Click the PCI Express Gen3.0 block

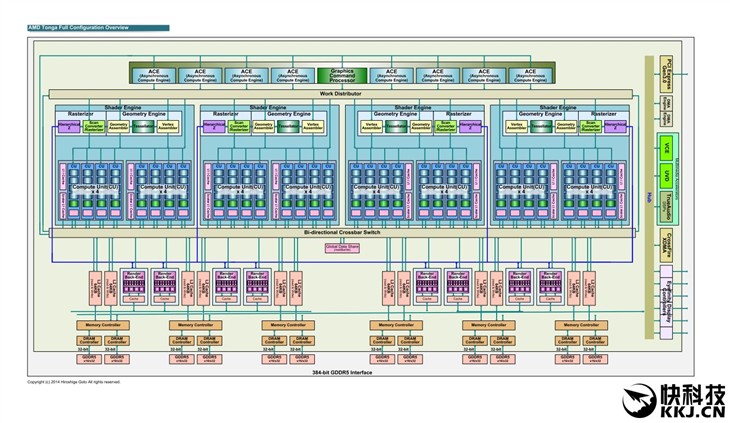(666, 74)
